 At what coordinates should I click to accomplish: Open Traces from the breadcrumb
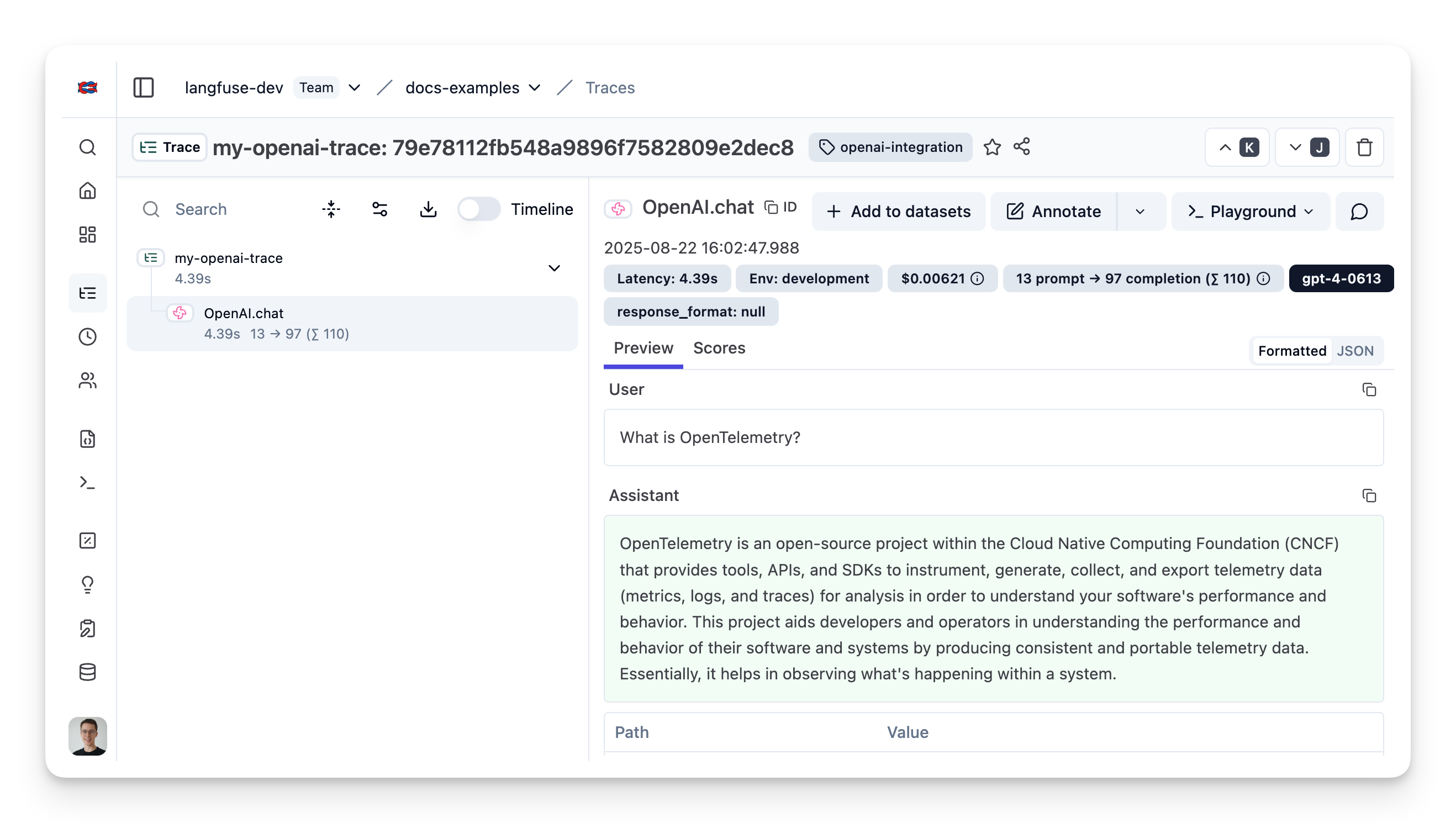point(610,88)
